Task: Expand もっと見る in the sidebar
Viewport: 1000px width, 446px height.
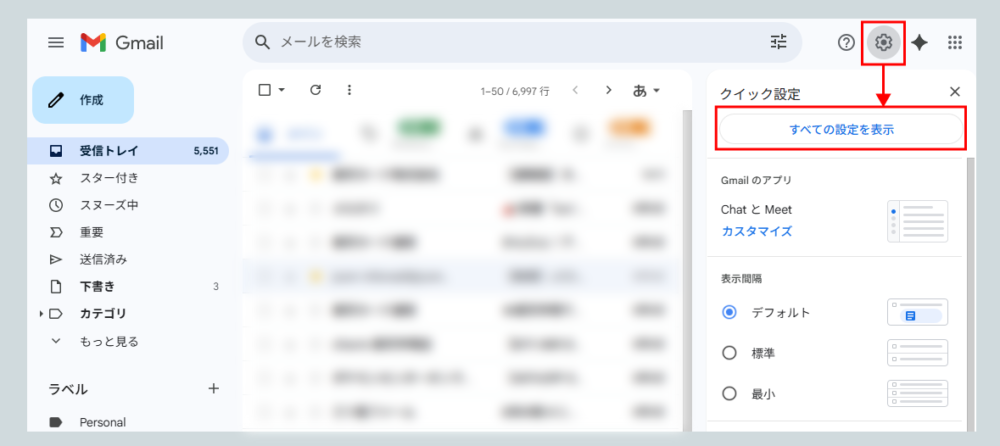Action: click(108, 341)
